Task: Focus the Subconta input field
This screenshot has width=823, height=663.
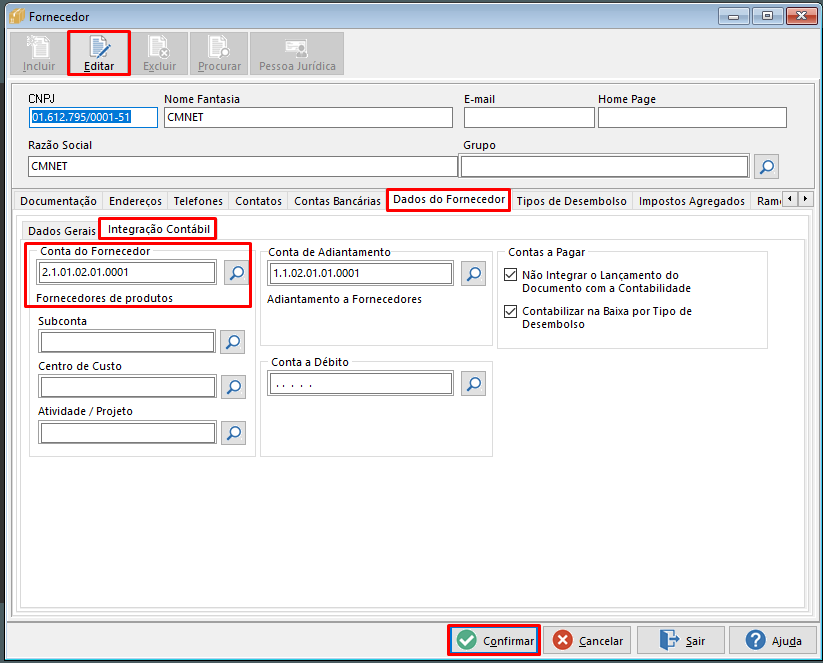Action: point(127,342)
